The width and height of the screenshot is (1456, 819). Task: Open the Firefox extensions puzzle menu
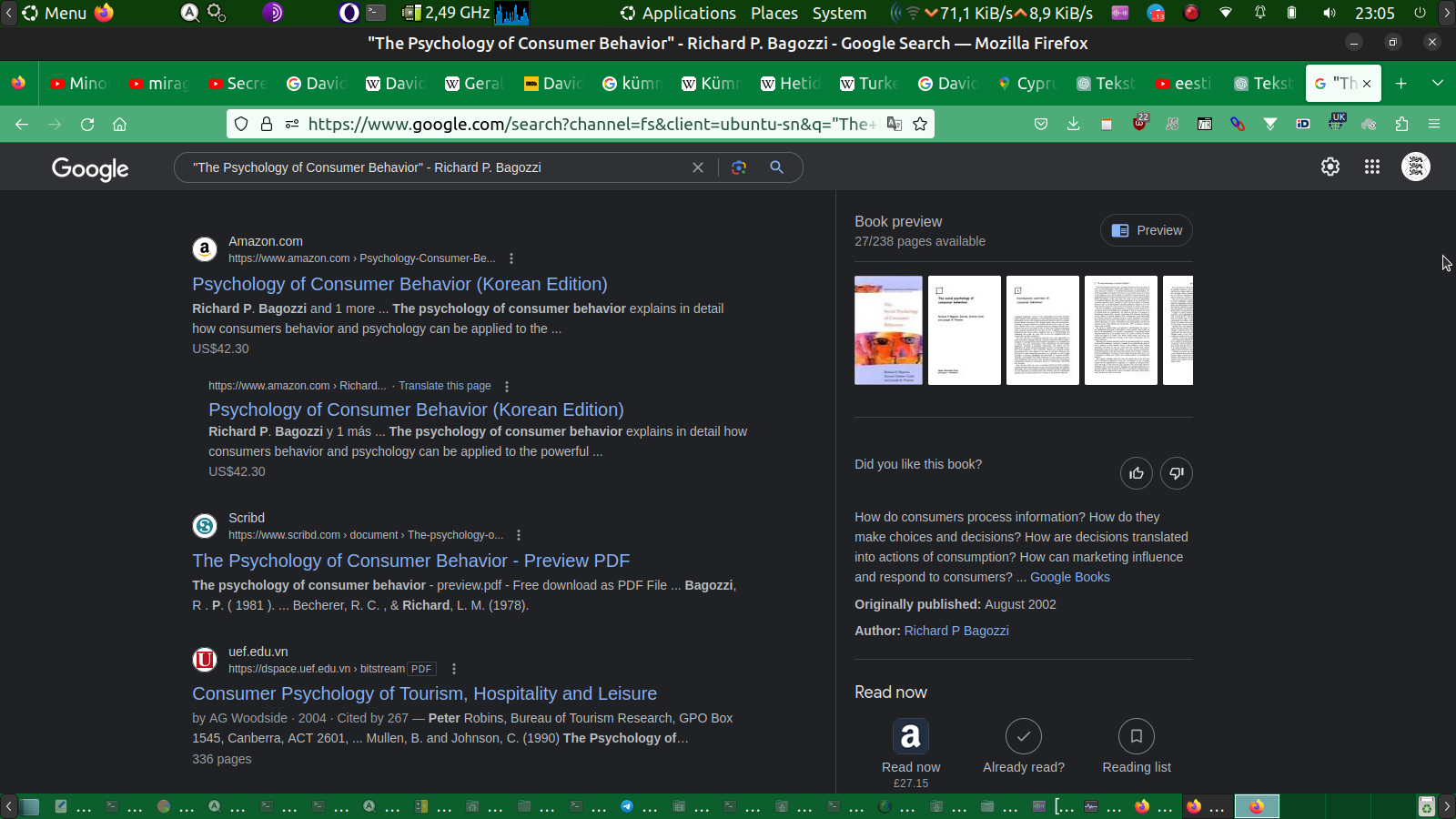point(1401,124)
